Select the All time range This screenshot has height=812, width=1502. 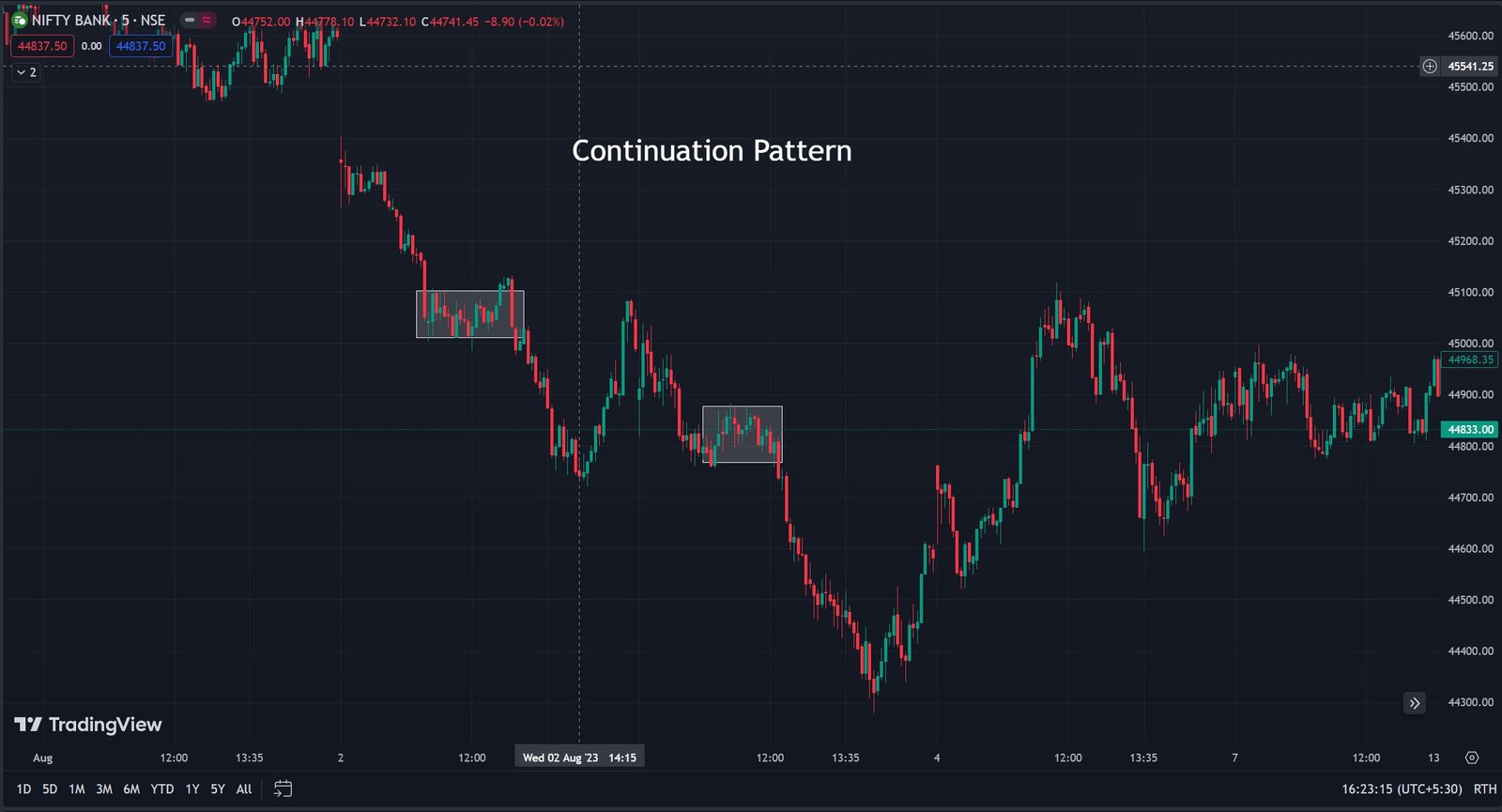coord(244,789)
